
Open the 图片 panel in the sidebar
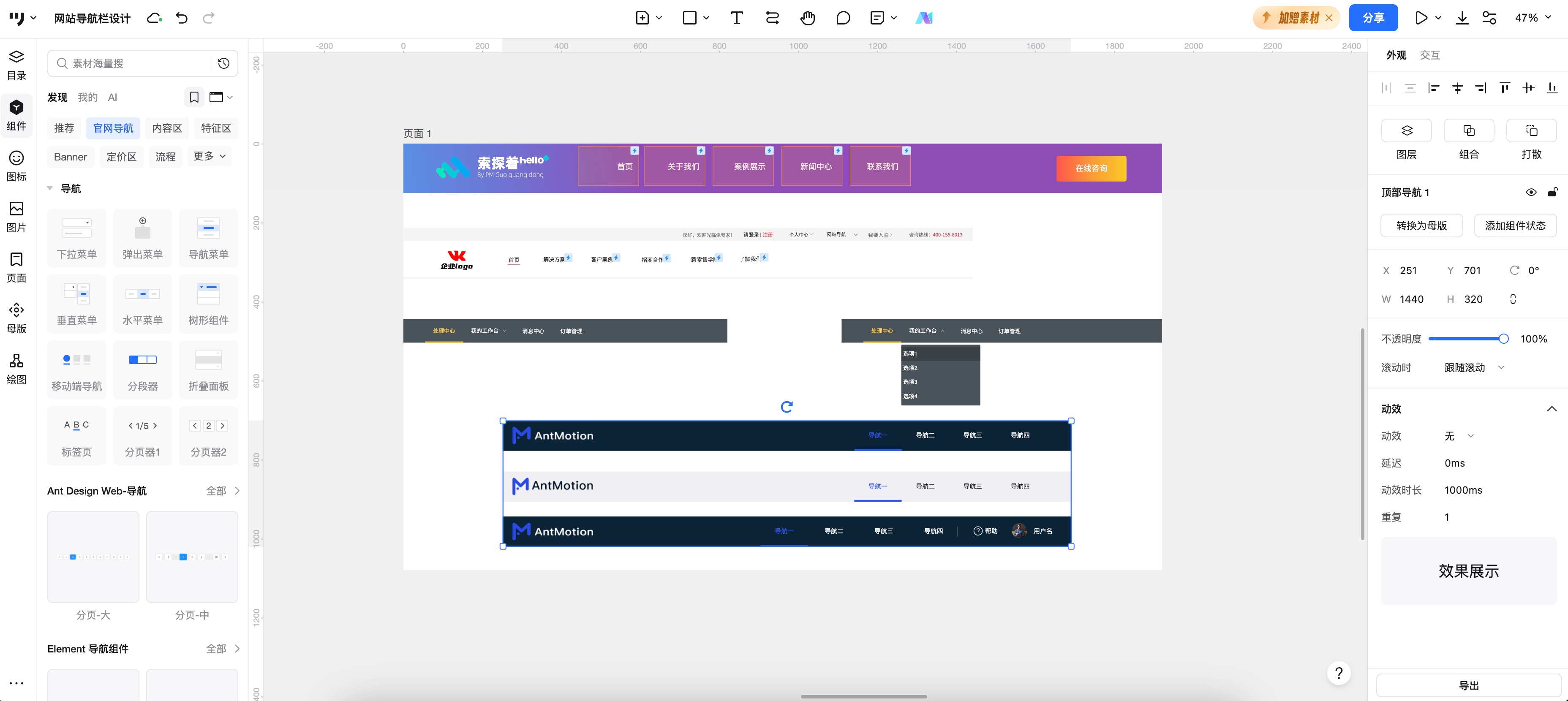pos(16,217)
